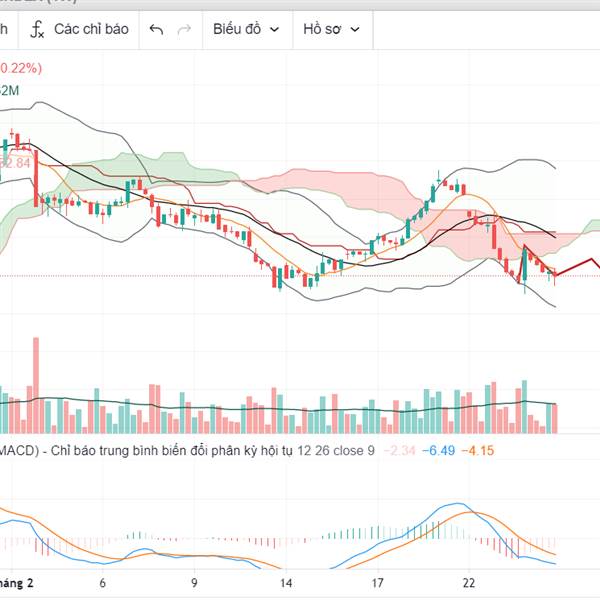Select date label 14 on time axis

pos(287,582)
